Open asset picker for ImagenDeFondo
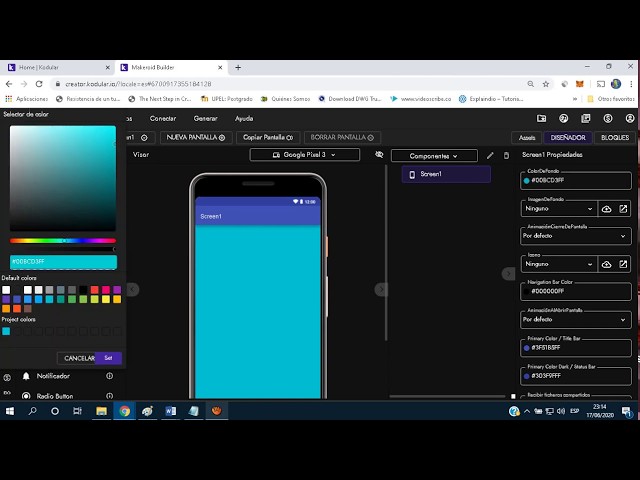The height and width of the screenshot is (480, 640). 623,209
